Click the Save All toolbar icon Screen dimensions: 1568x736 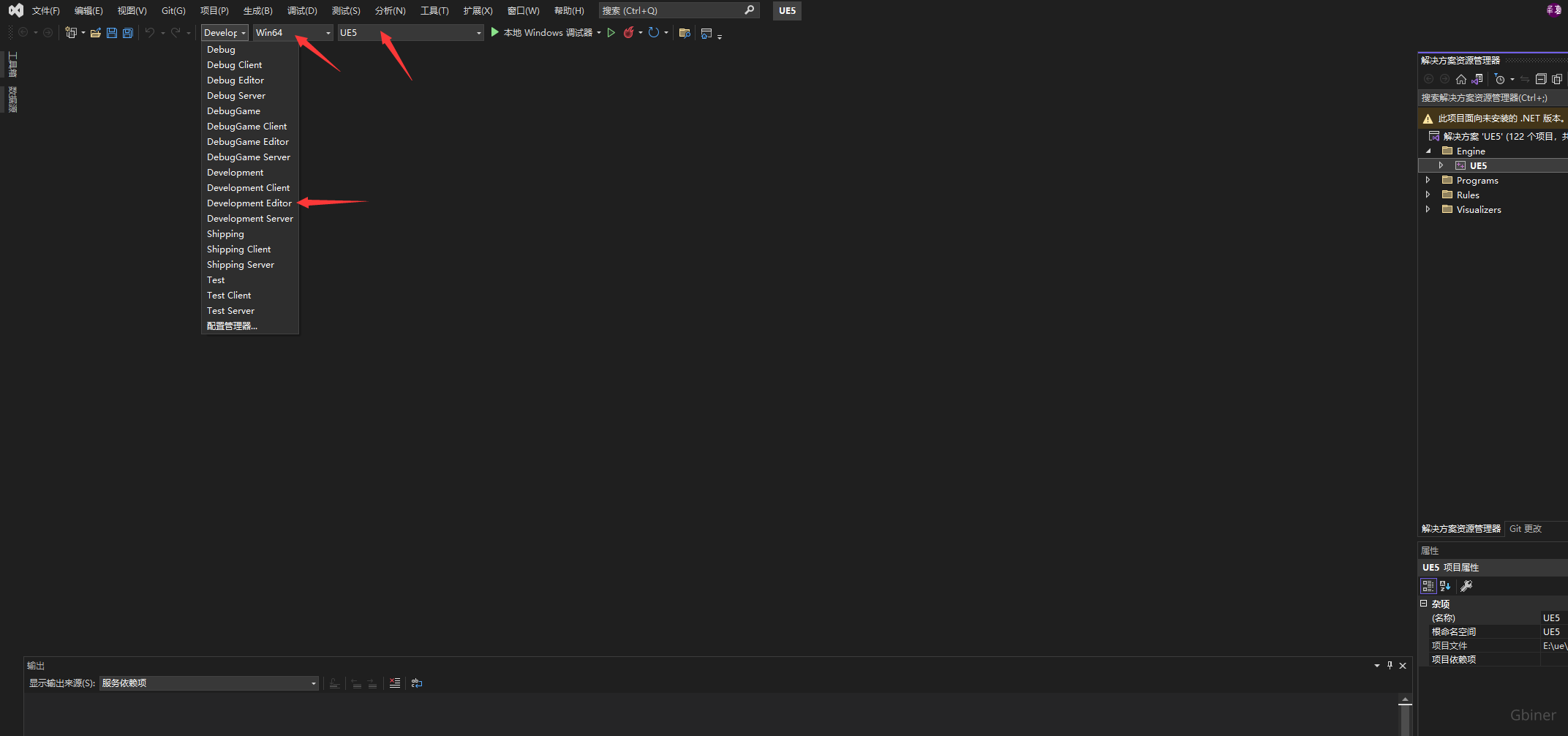(128, 33)
